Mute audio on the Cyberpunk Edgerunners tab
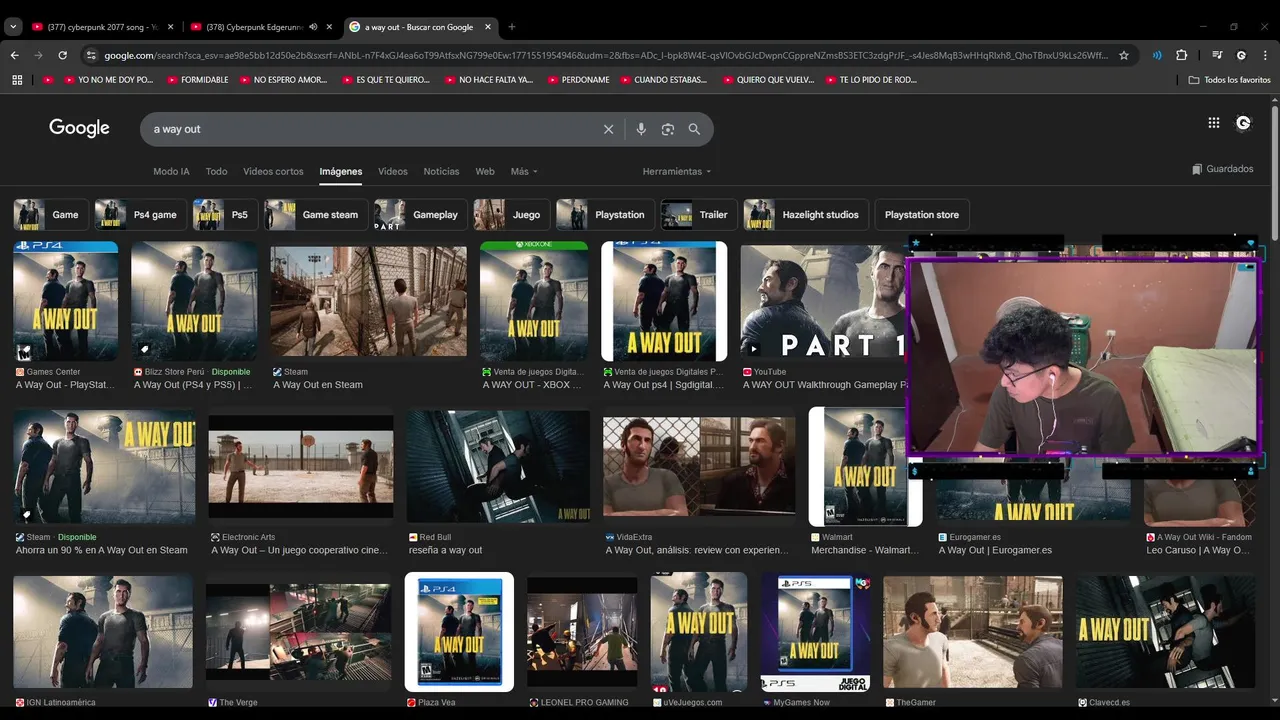Image resolution: width=1280 pixels, height=720 pixels. coord(314,27)
